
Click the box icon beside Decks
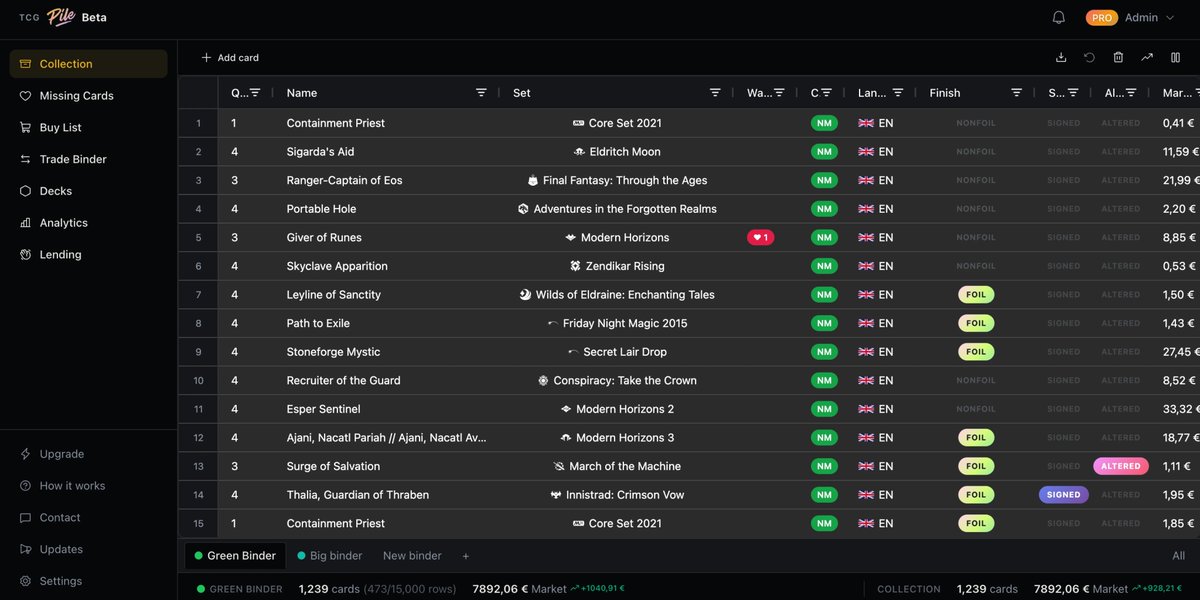click(x=25, y=191)
